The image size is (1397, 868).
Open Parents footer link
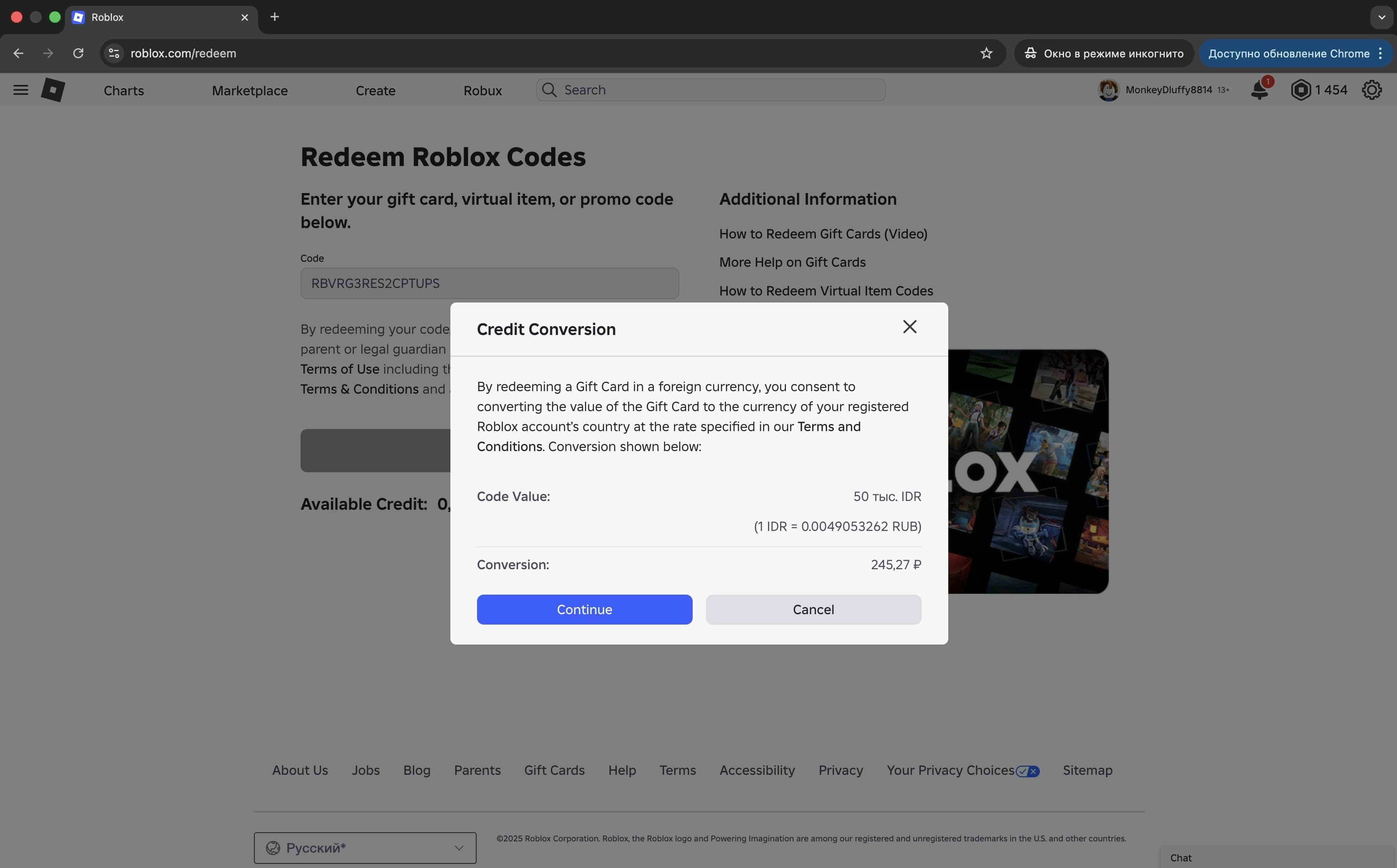[x=478, y=770]
